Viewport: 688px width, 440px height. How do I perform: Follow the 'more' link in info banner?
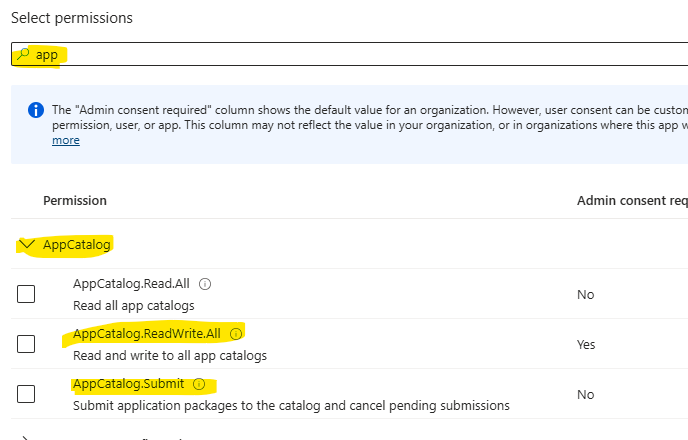(66, 141)
